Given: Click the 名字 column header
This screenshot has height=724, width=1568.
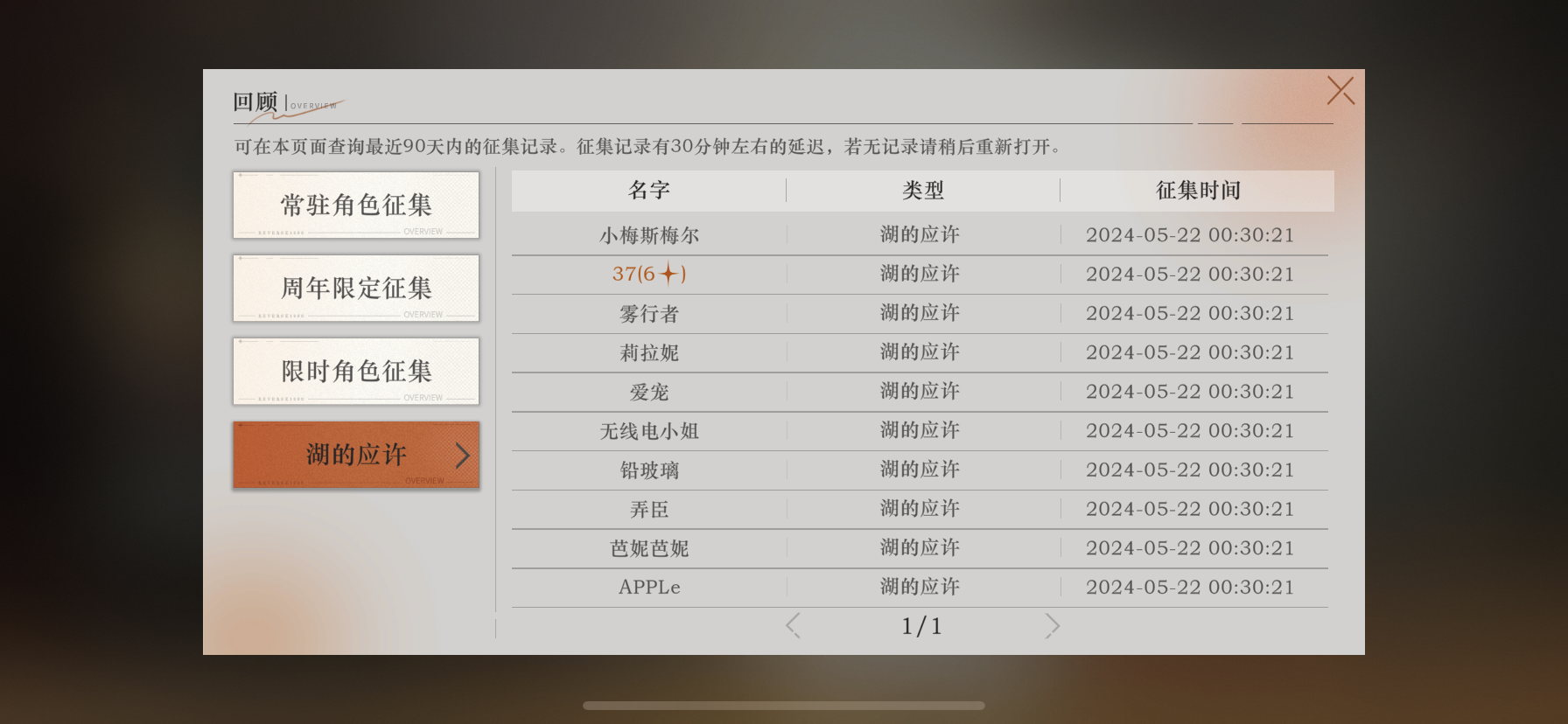Looking at the screenshot, I should pyautogui.click(x=649, y=191).
